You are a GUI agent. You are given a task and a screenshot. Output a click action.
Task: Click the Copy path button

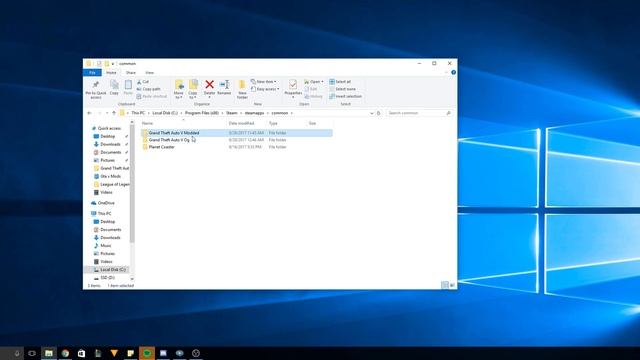pyautogui.click(x=149, y=89)
